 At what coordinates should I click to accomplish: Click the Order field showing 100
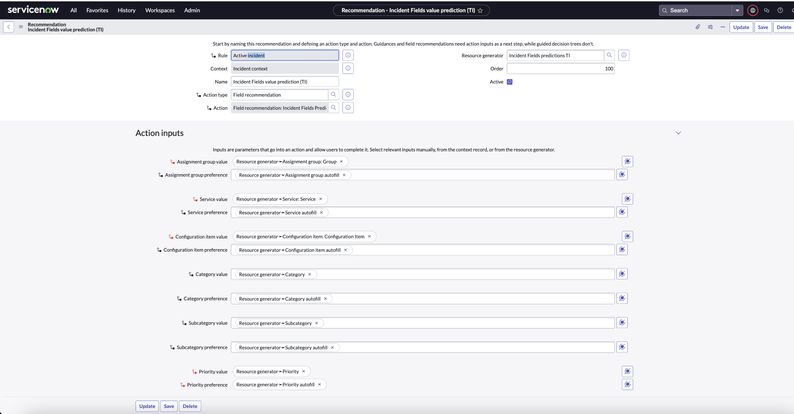pyautogui.click(x=561, y=68)
